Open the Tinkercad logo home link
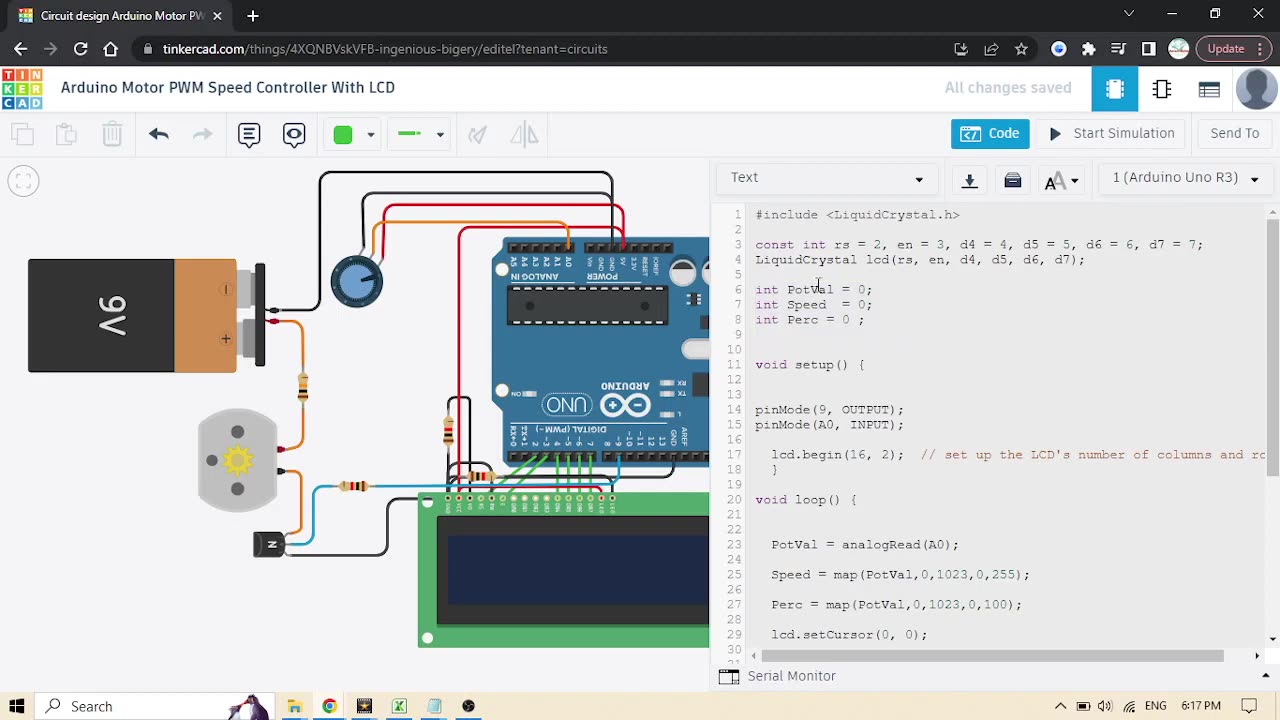1280x720 pixels. pos(22,88)
